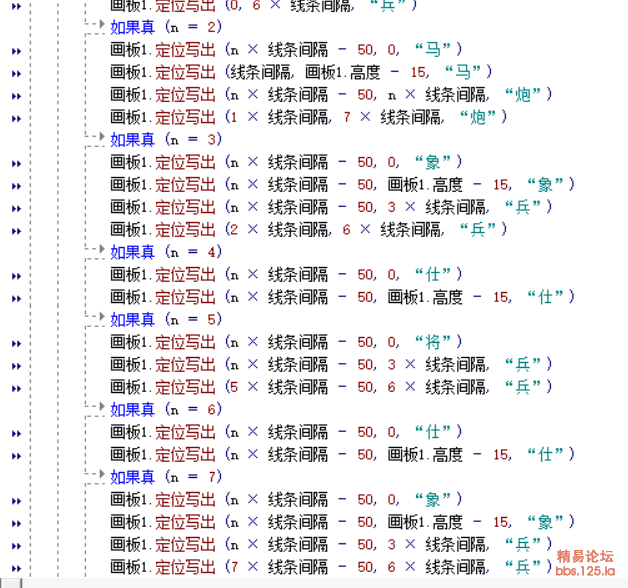Click gutter arrow beside 2 × 线条间隔 “兵” line
Screen dimensions: 628x588
click(x=16, y=231)
